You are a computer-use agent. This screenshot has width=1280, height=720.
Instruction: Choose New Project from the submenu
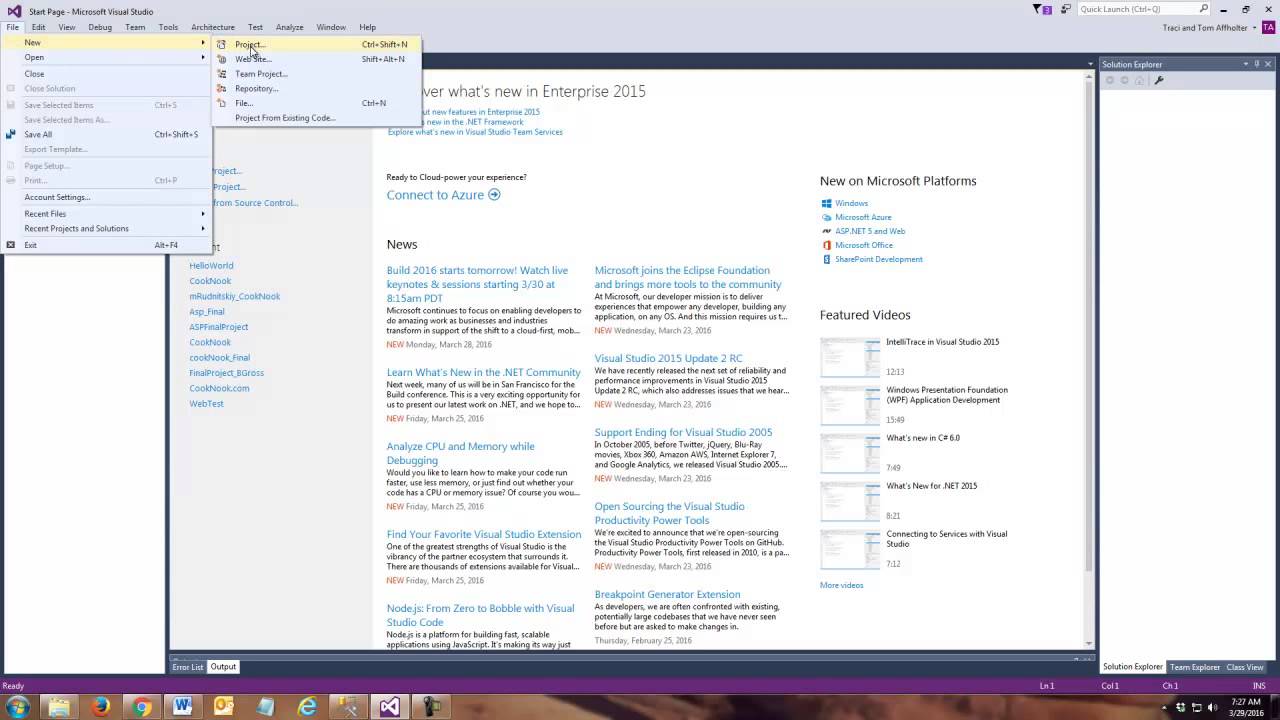point(316,44)
